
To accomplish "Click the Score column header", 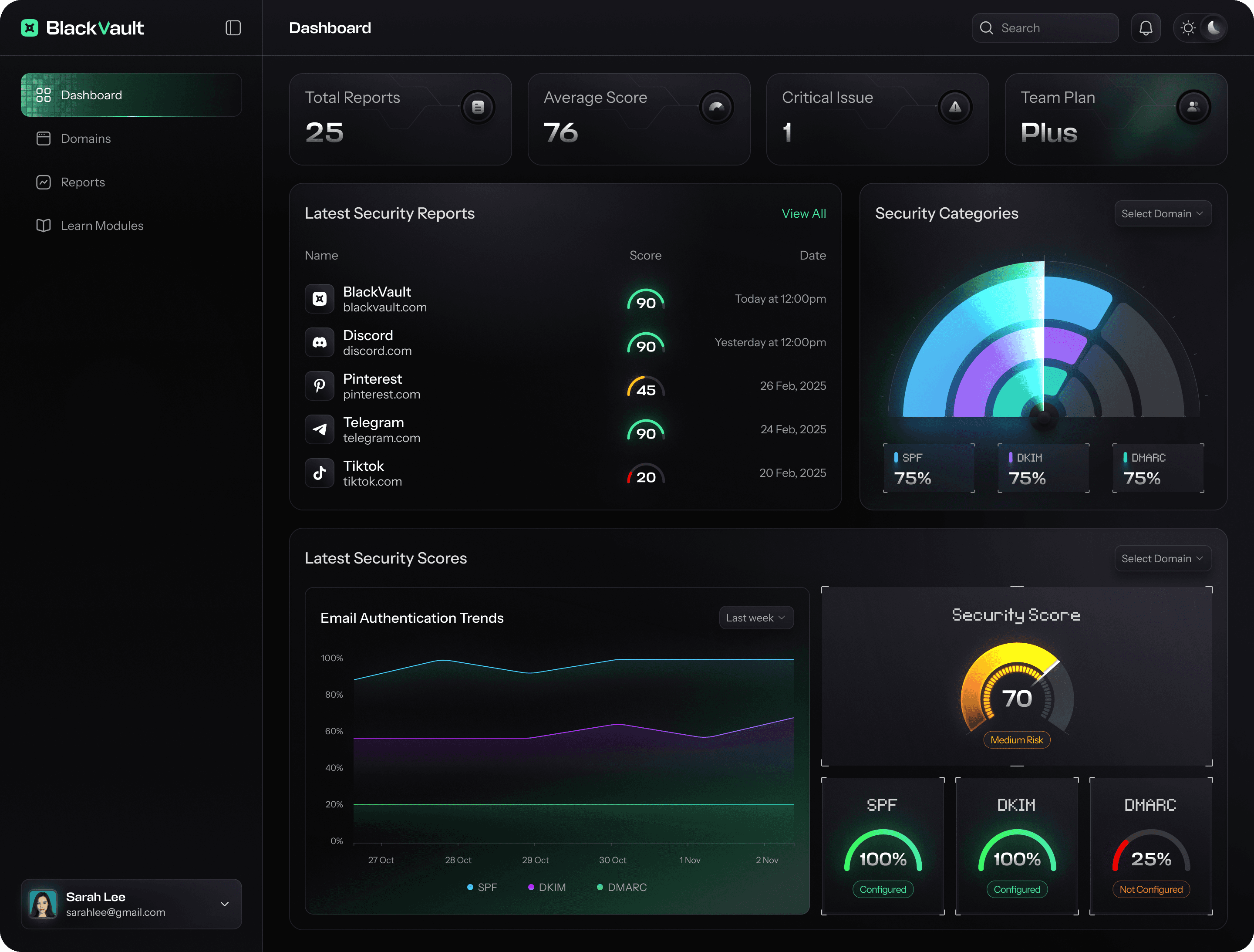I will pos(646,255).
